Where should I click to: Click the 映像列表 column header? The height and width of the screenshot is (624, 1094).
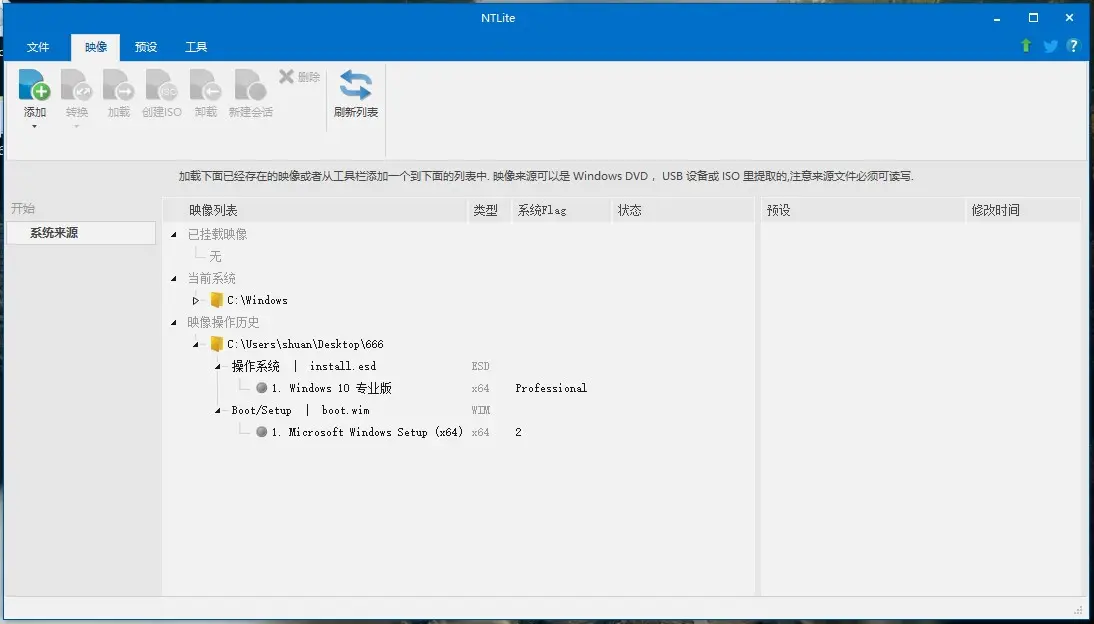tap(315, 210)
